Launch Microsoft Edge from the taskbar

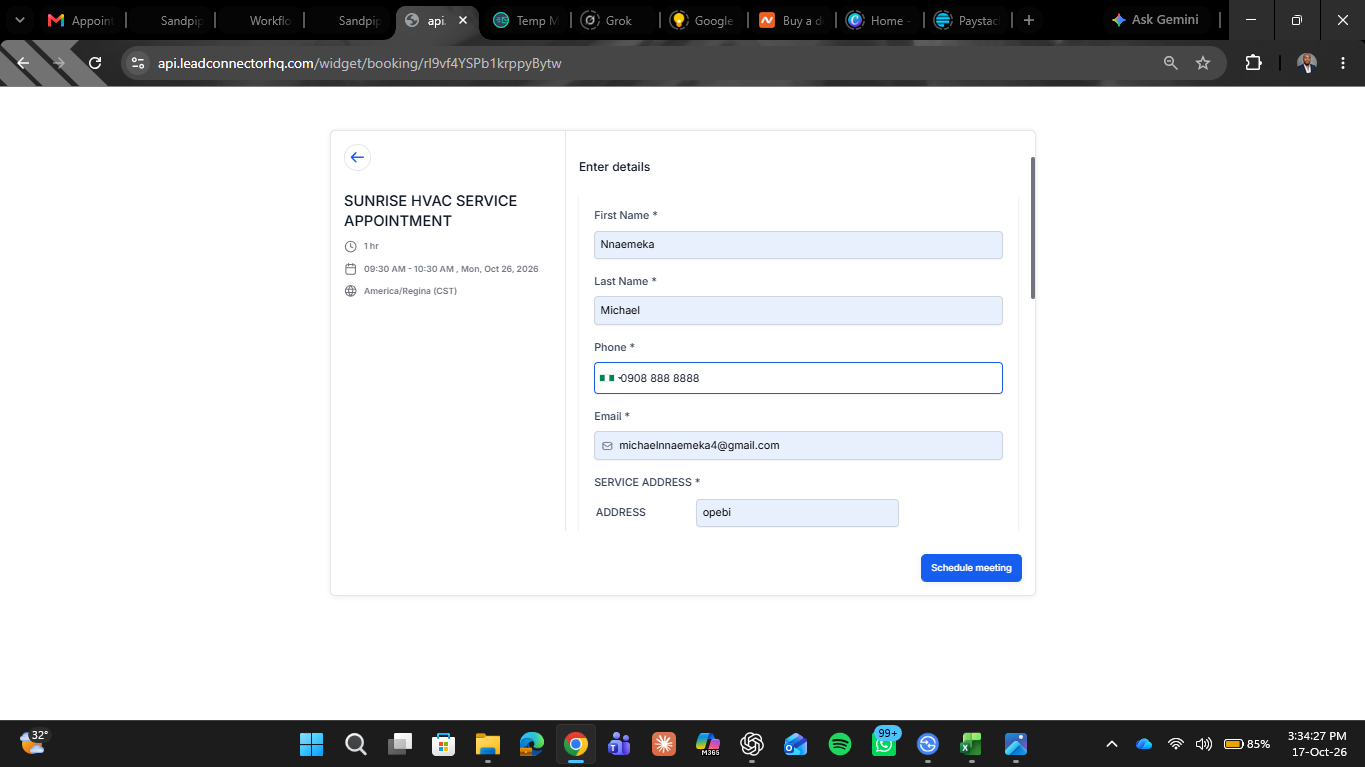tap(531, 744)
